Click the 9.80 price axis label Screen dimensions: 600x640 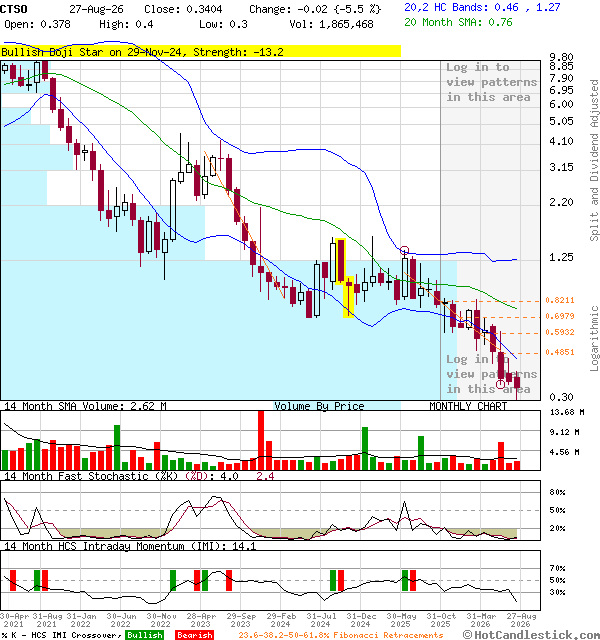point(561,57)
